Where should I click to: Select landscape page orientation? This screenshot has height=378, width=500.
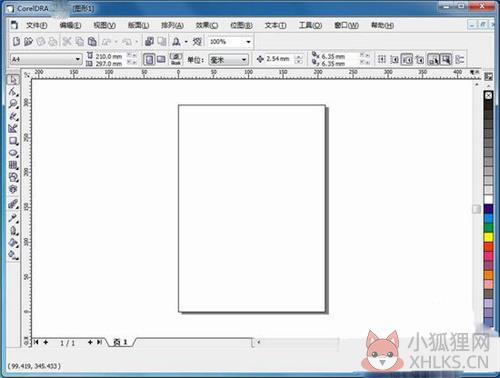coord(161,59)
